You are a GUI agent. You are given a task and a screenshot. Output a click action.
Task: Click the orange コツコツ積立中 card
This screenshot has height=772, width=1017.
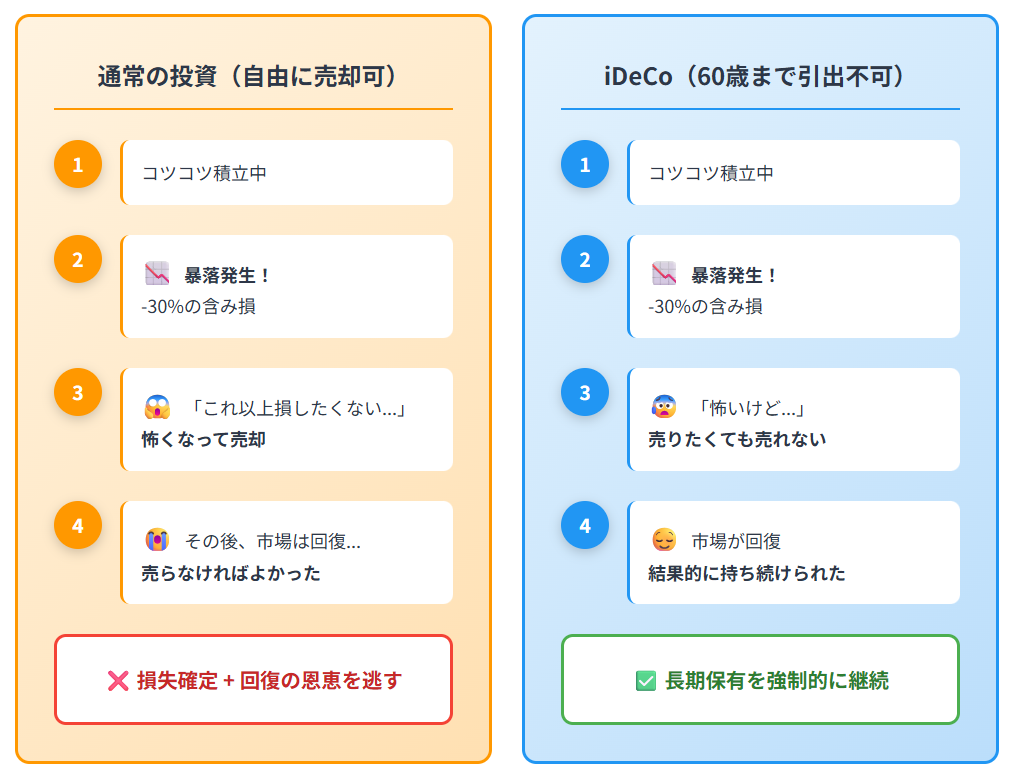tap(287, 173)
